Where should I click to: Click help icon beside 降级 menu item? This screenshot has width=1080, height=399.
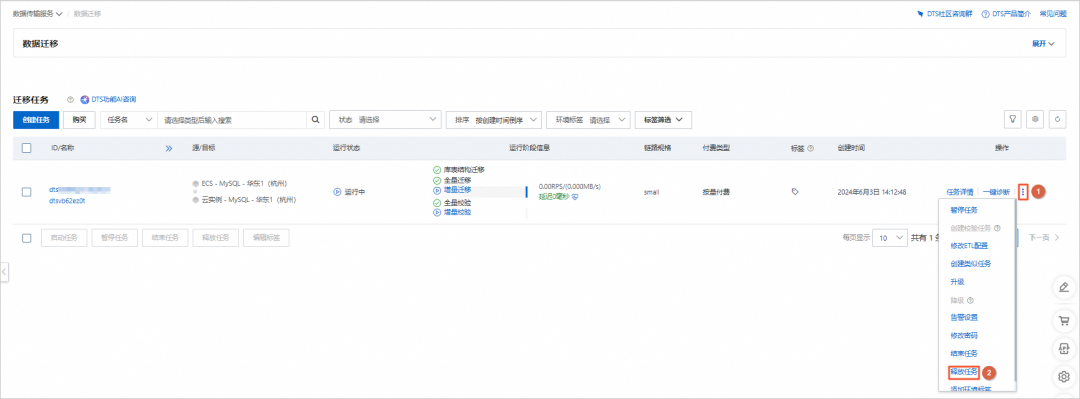(970, 300)
